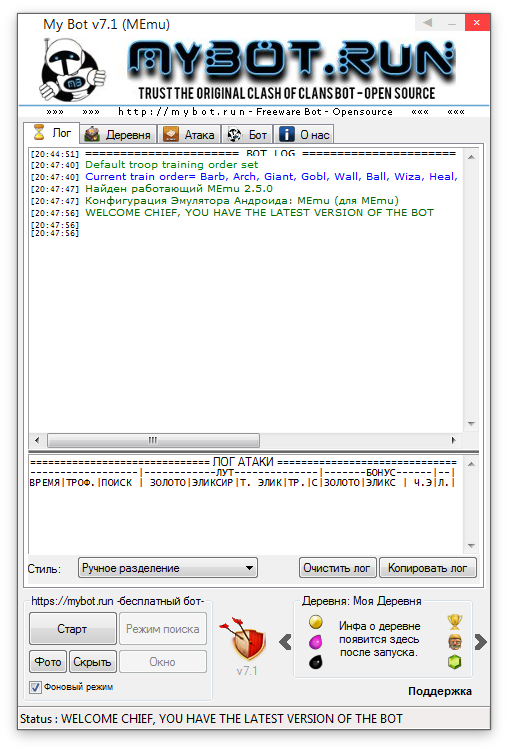Click the title bar back arrow button
508x751 pixels.
428,23
